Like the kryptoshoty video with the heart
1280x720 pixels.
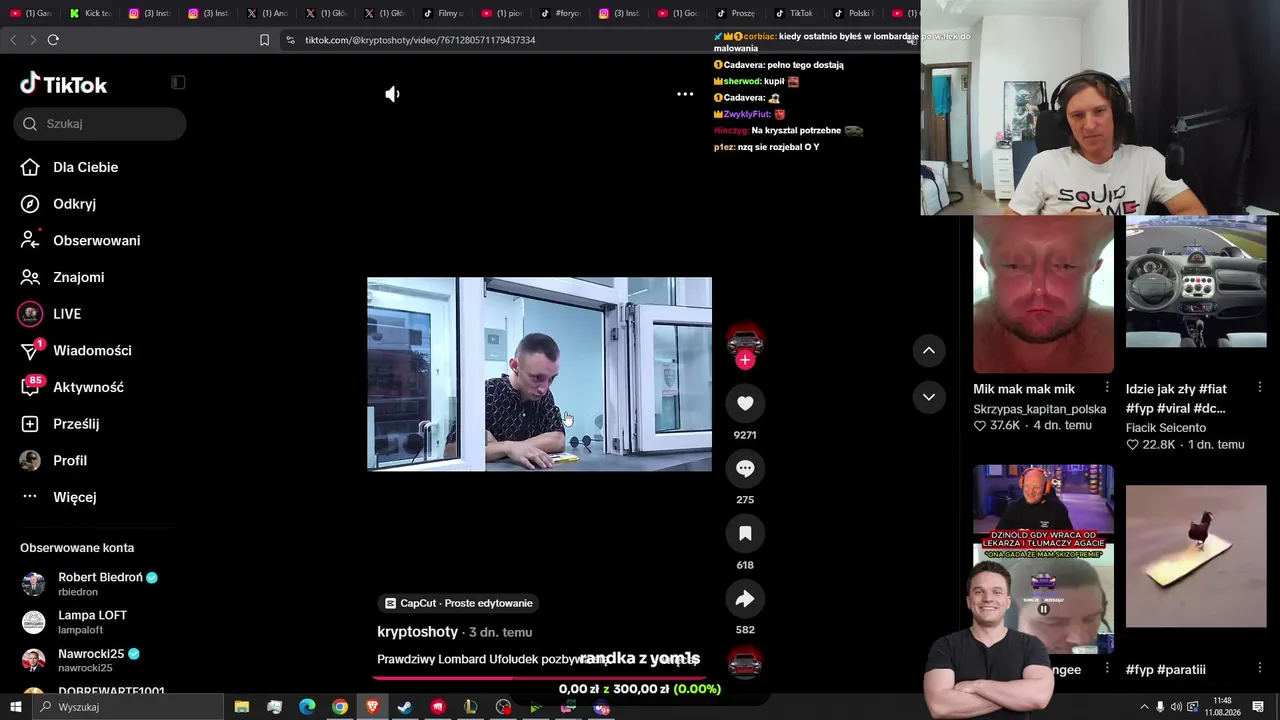click(745, 403)
